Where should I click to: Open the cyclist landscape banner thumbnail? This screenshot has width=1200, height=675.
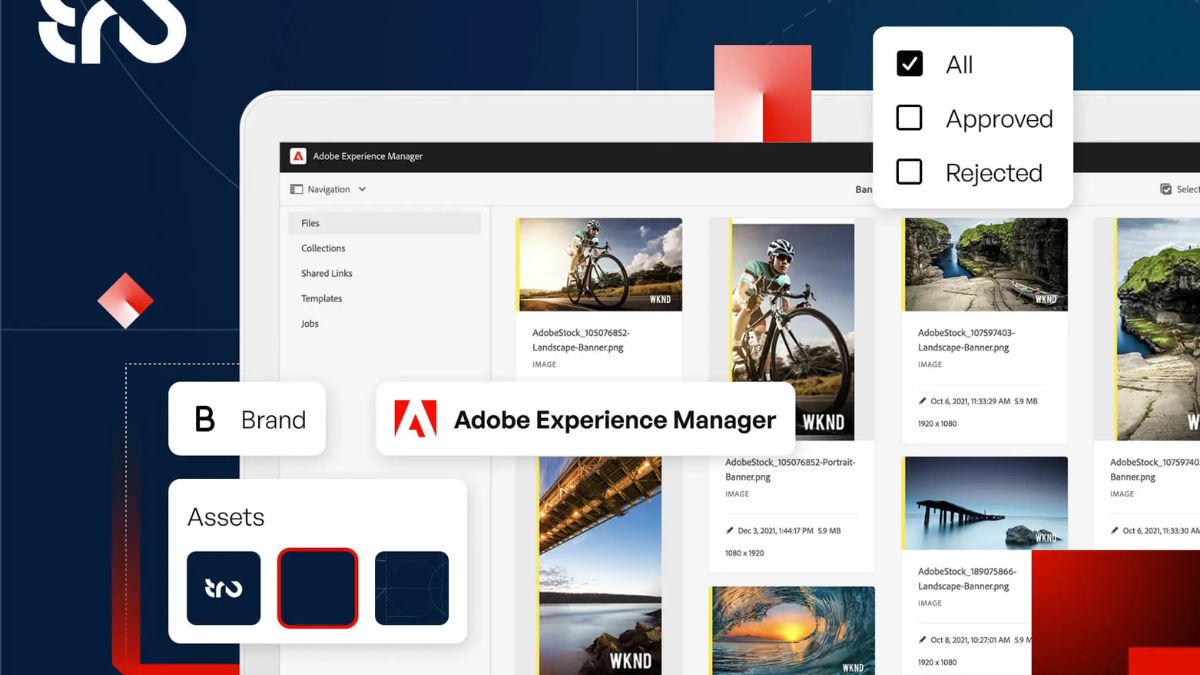tap(600, 265)
